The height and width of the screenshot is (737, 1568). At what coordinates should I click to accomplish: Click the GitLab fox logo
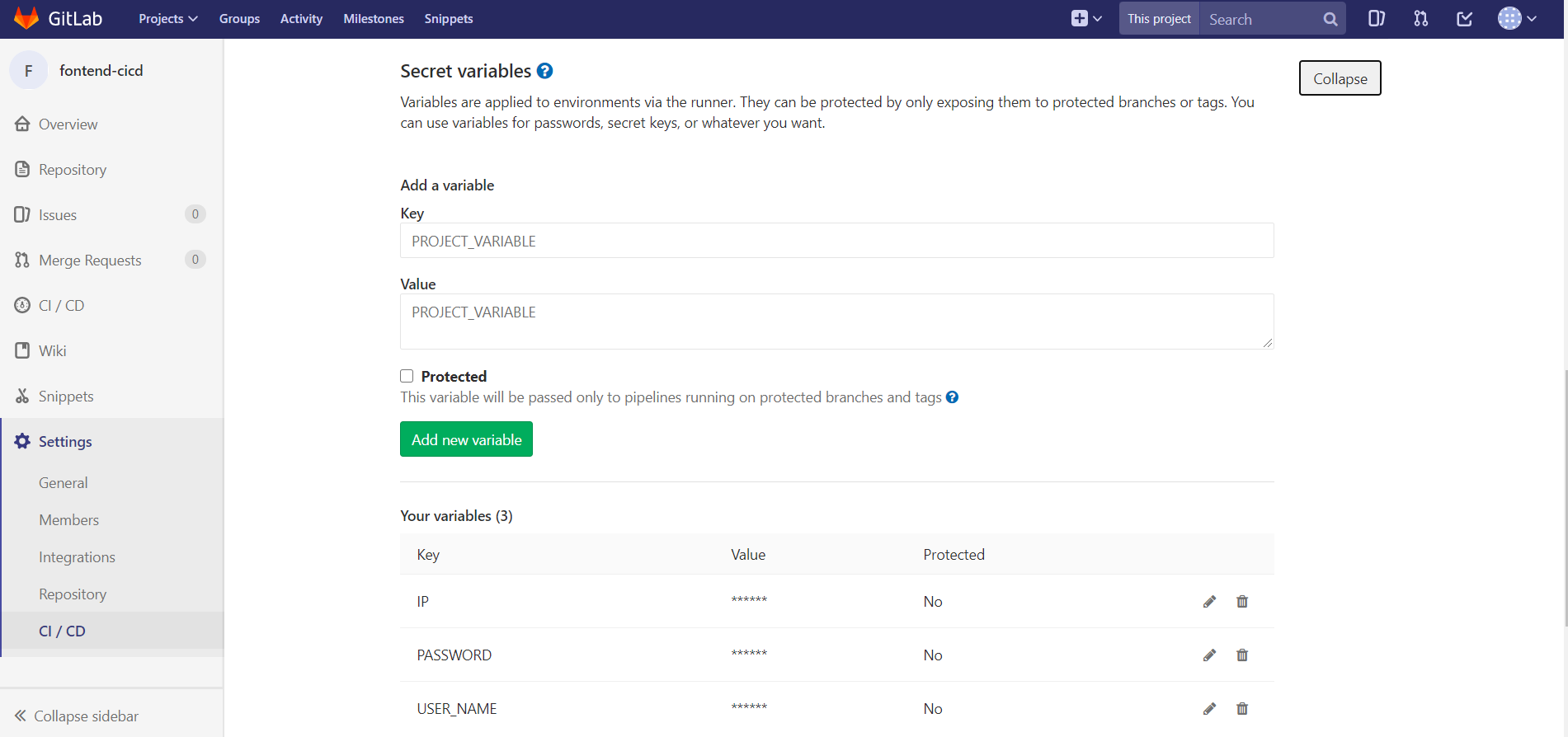point(26,18)
